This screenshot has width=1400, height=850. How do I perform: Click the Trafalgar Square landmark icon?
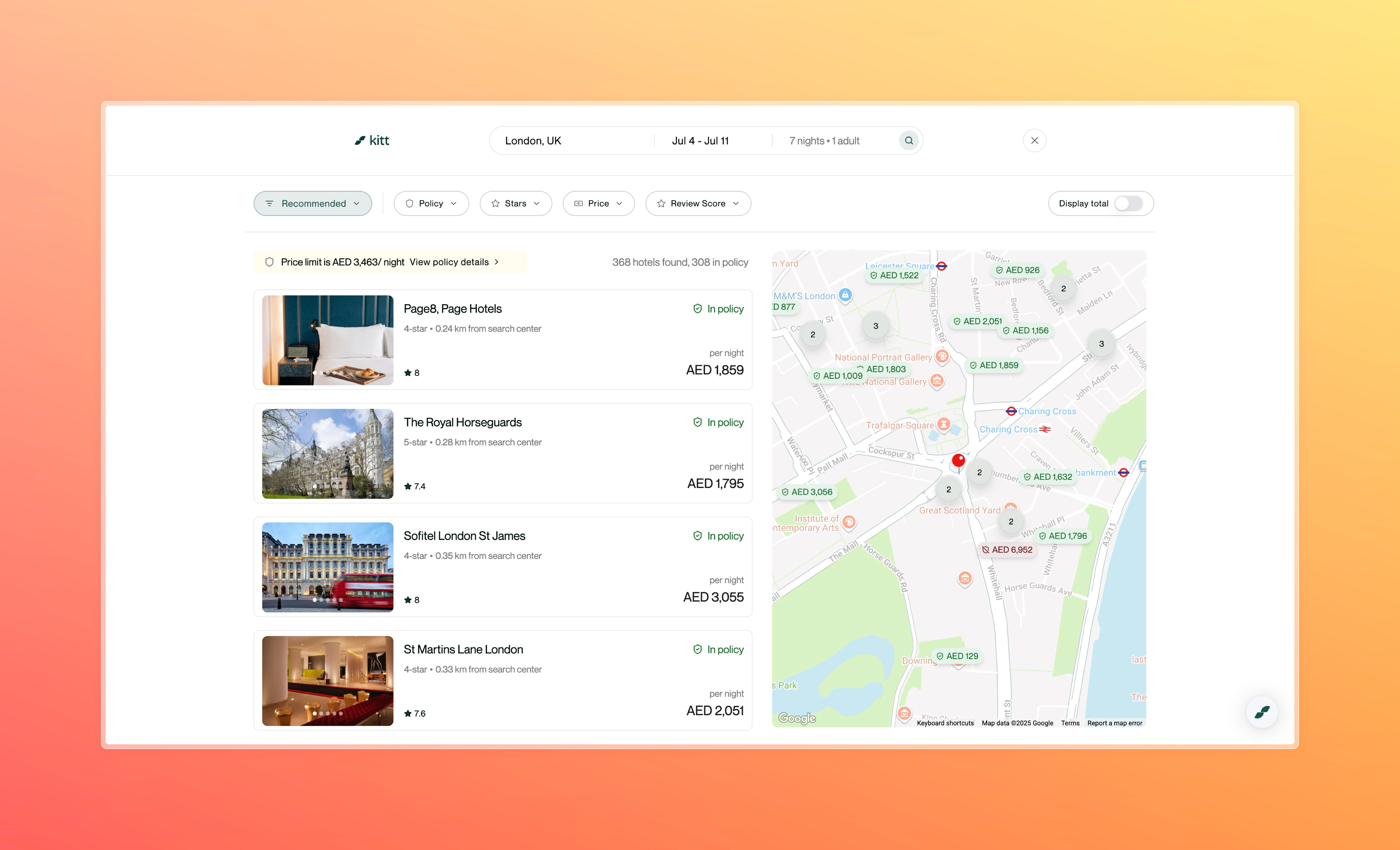pos(943,424)
